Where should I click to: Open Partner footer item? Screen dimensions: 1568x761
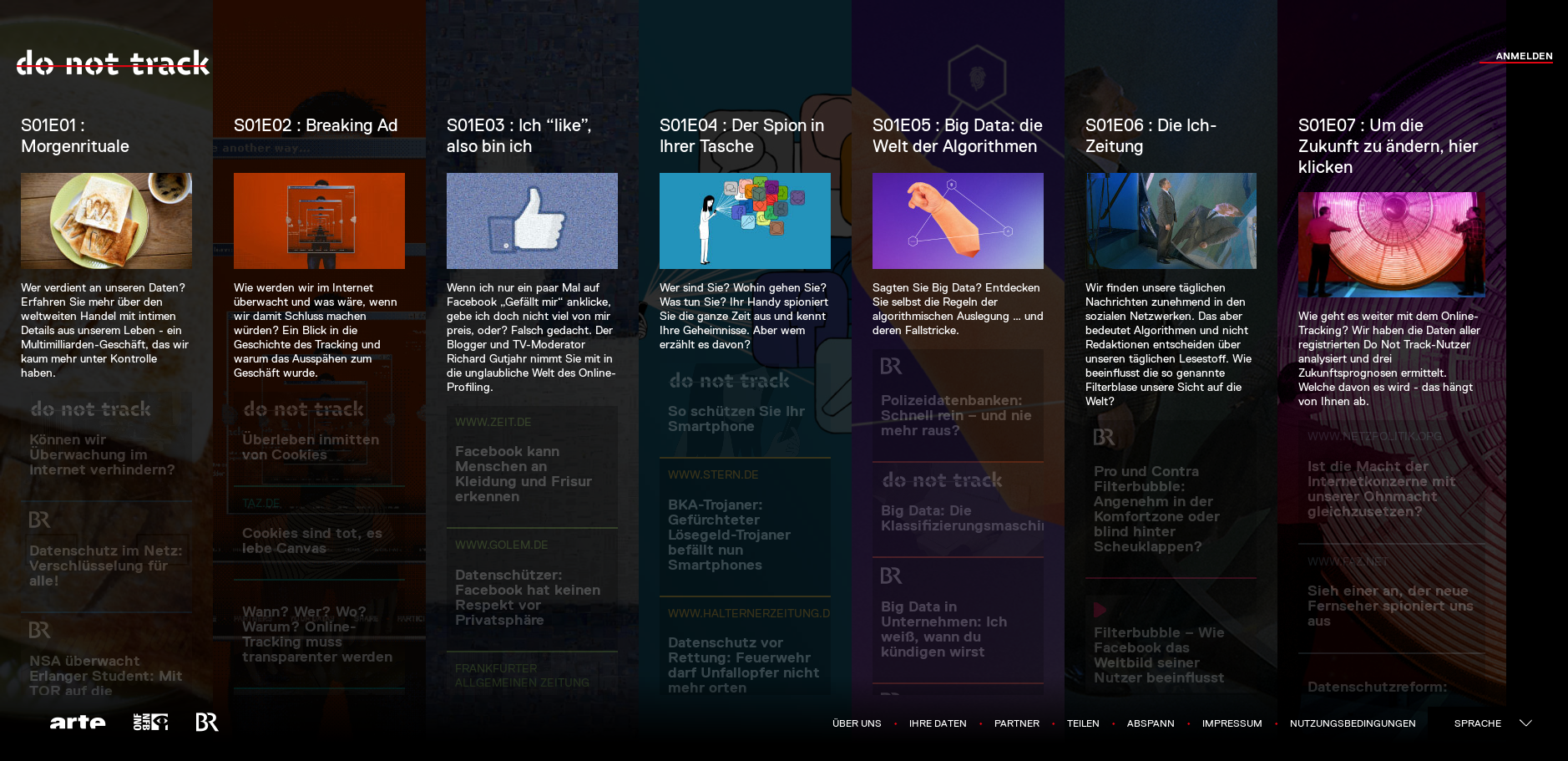(1016, 723)
